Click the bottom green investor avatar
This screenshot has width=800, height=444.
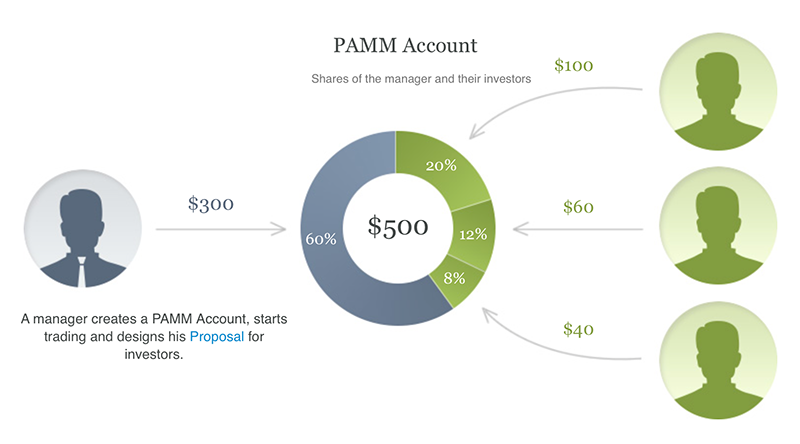[718, 360]
